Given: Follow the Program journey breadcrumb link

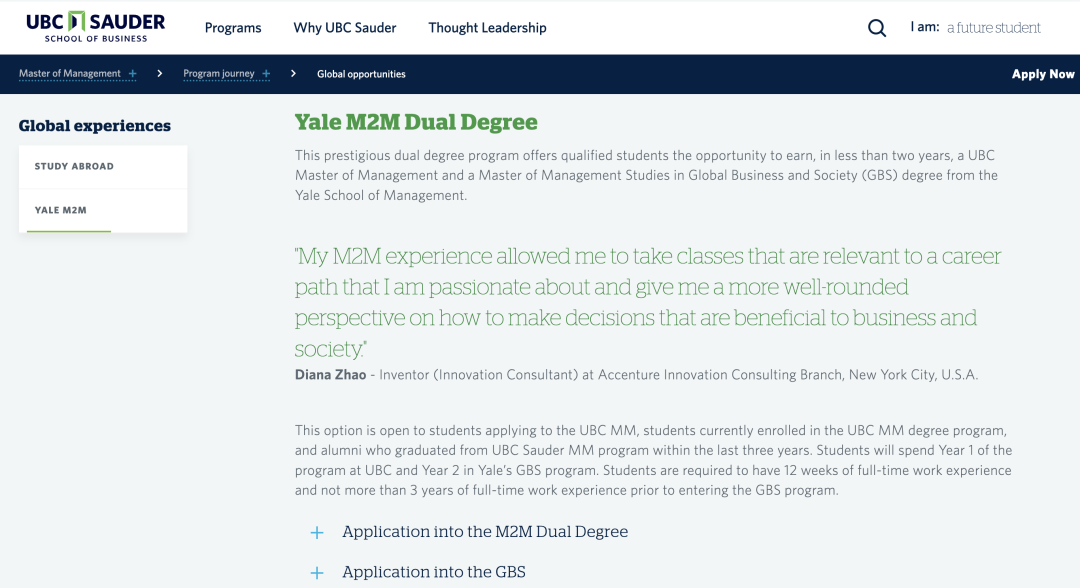Looking at the screenshot, I should (x=218, y=74).
